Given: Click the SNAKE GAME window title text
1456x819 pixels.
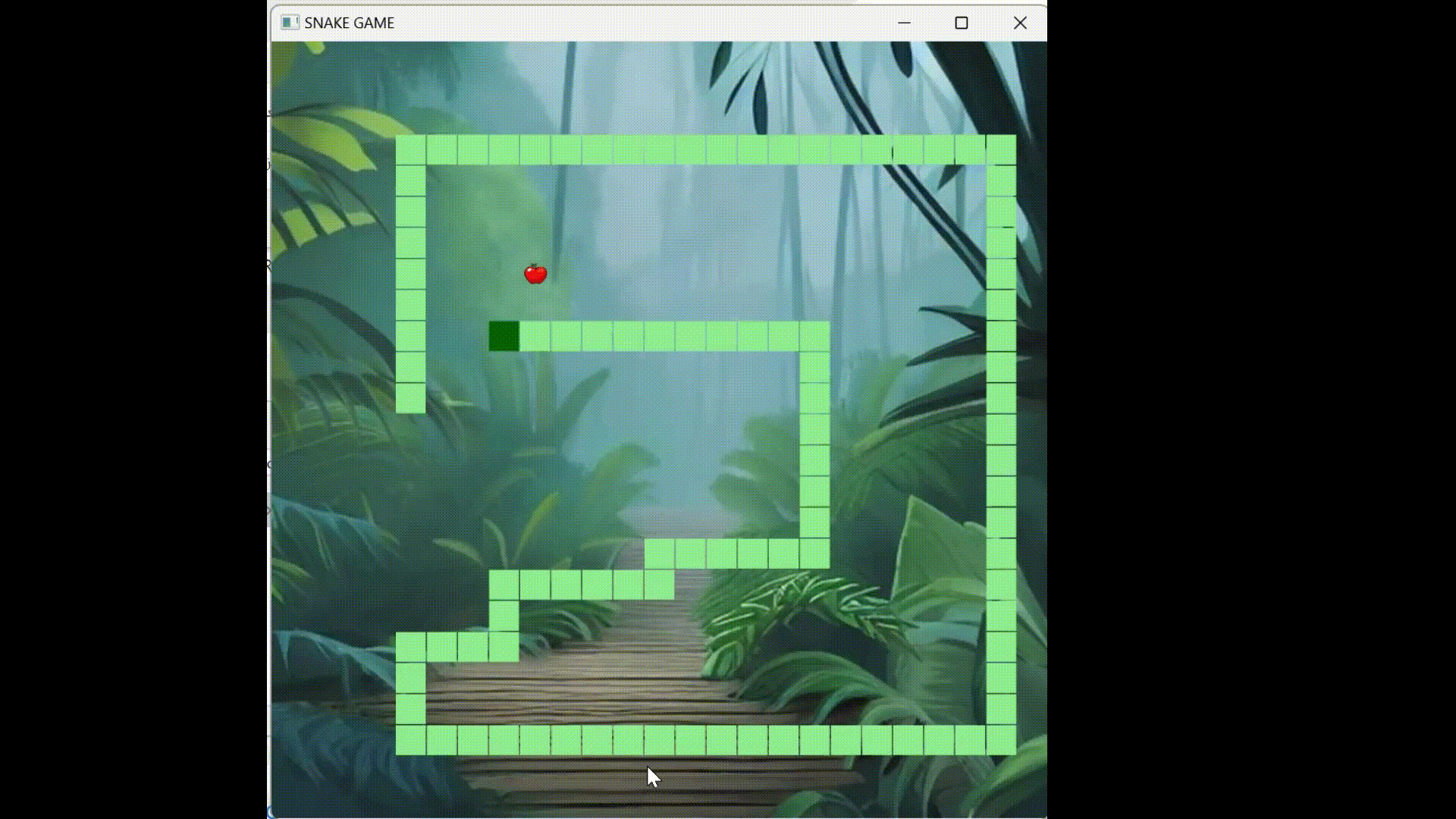Looking at the screenshot, I should [349, 23].
